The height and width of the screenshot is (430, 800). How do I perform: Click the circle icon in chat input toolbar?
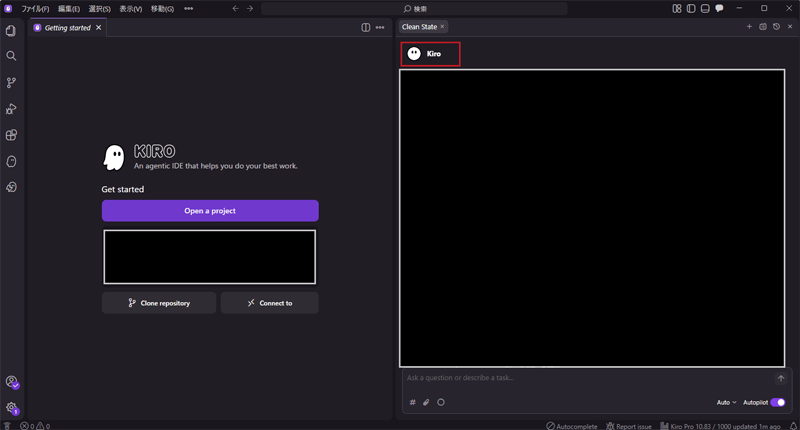(x=441, y=402)
